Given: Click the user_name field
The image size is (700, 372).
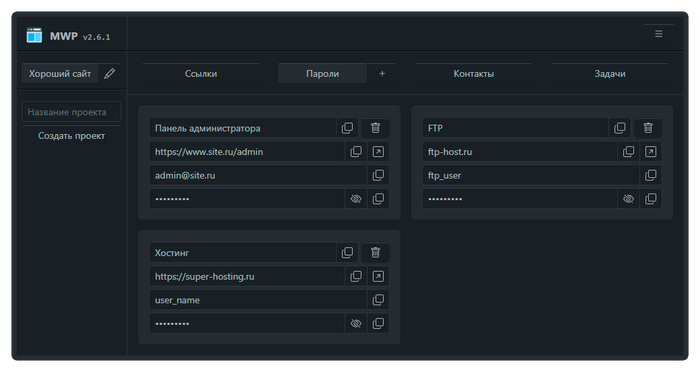Looking at the screenshot, I should point(258,300).
